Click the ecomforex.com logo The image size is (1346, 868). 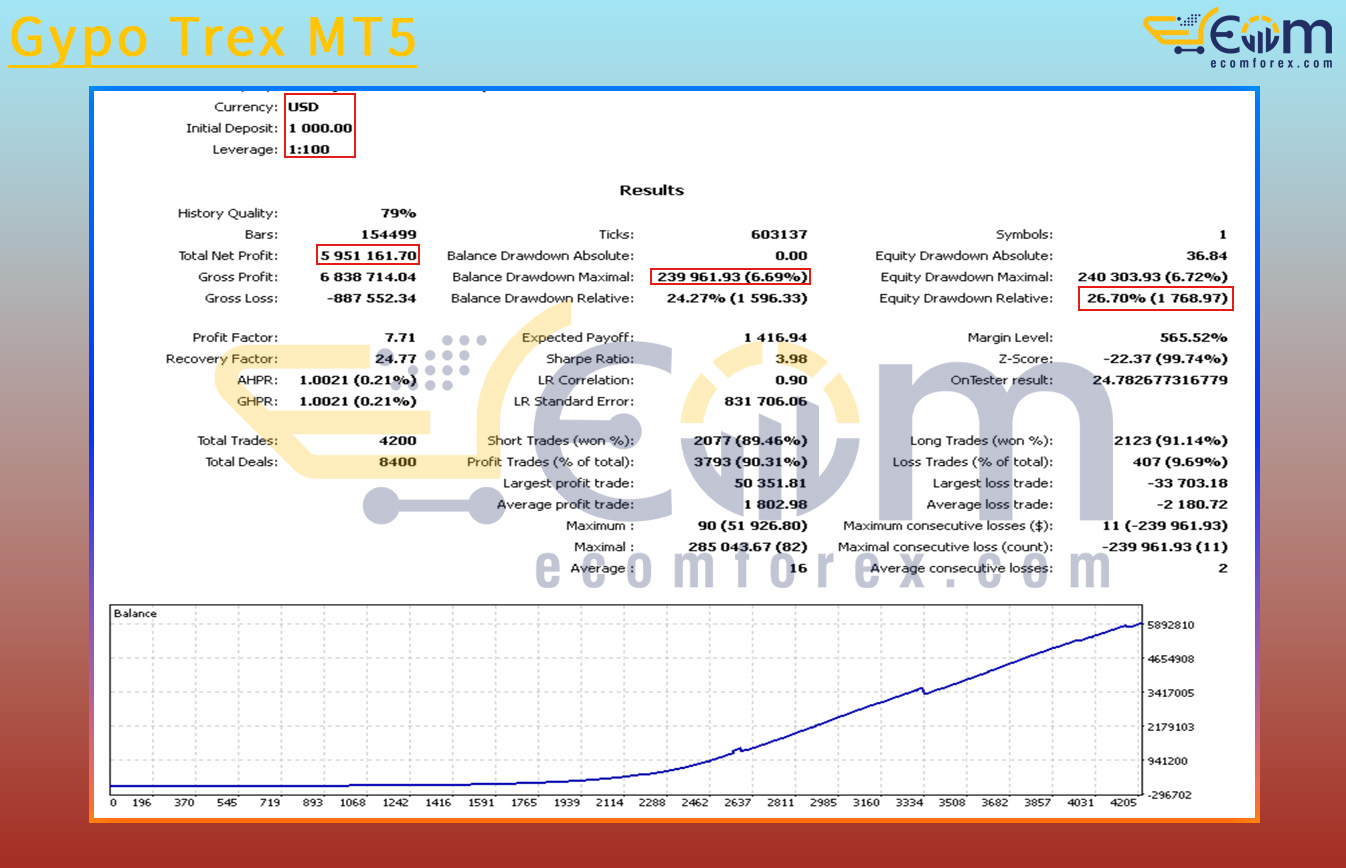(1238, 39)
